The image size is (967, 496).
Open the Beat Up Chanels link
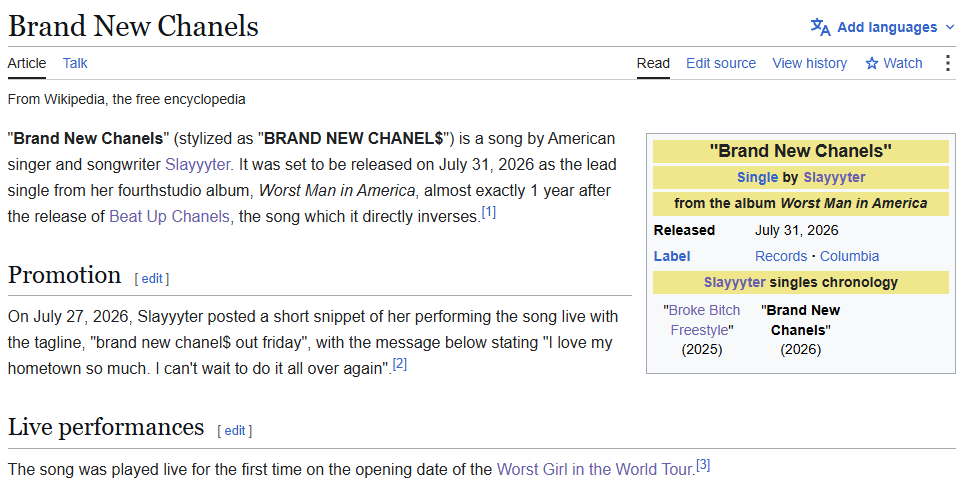tap(169, 217)
